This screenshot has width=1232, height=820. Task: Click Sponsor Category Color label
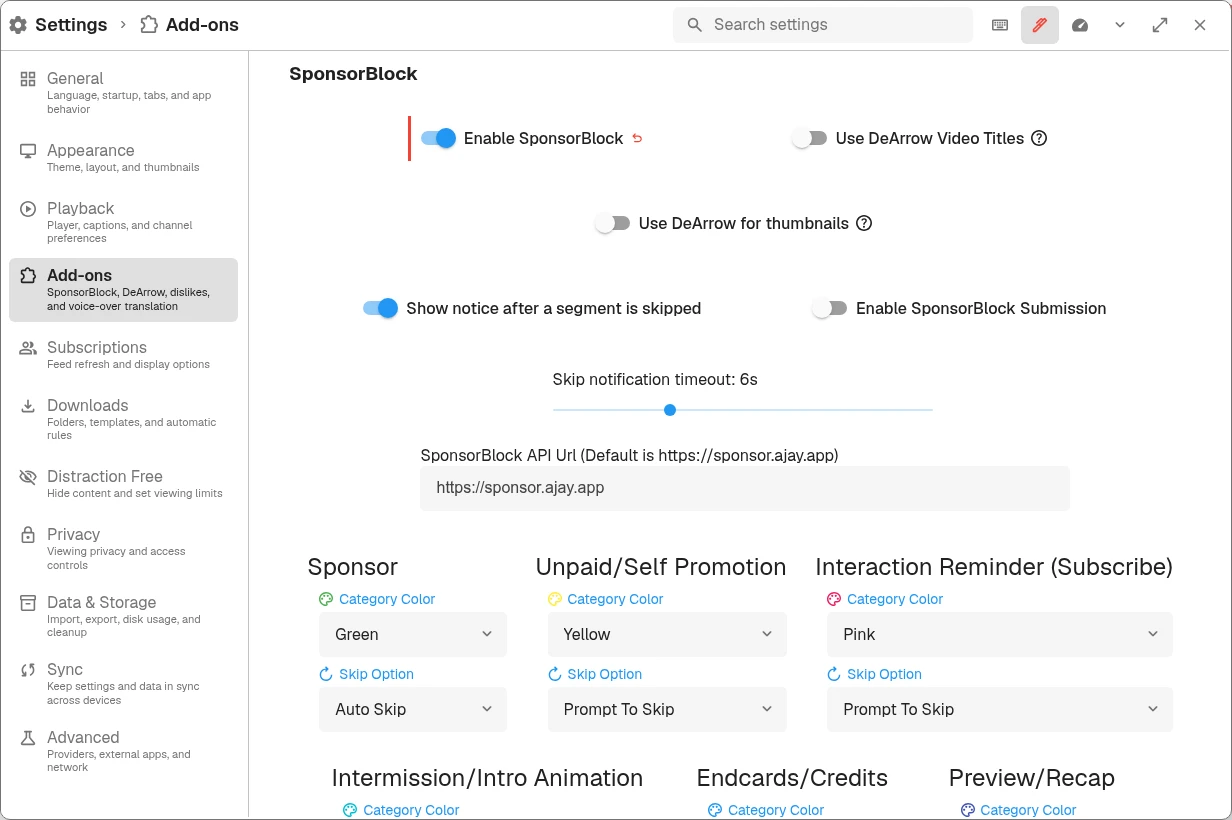pyautogui.click(x=387, y=599)
